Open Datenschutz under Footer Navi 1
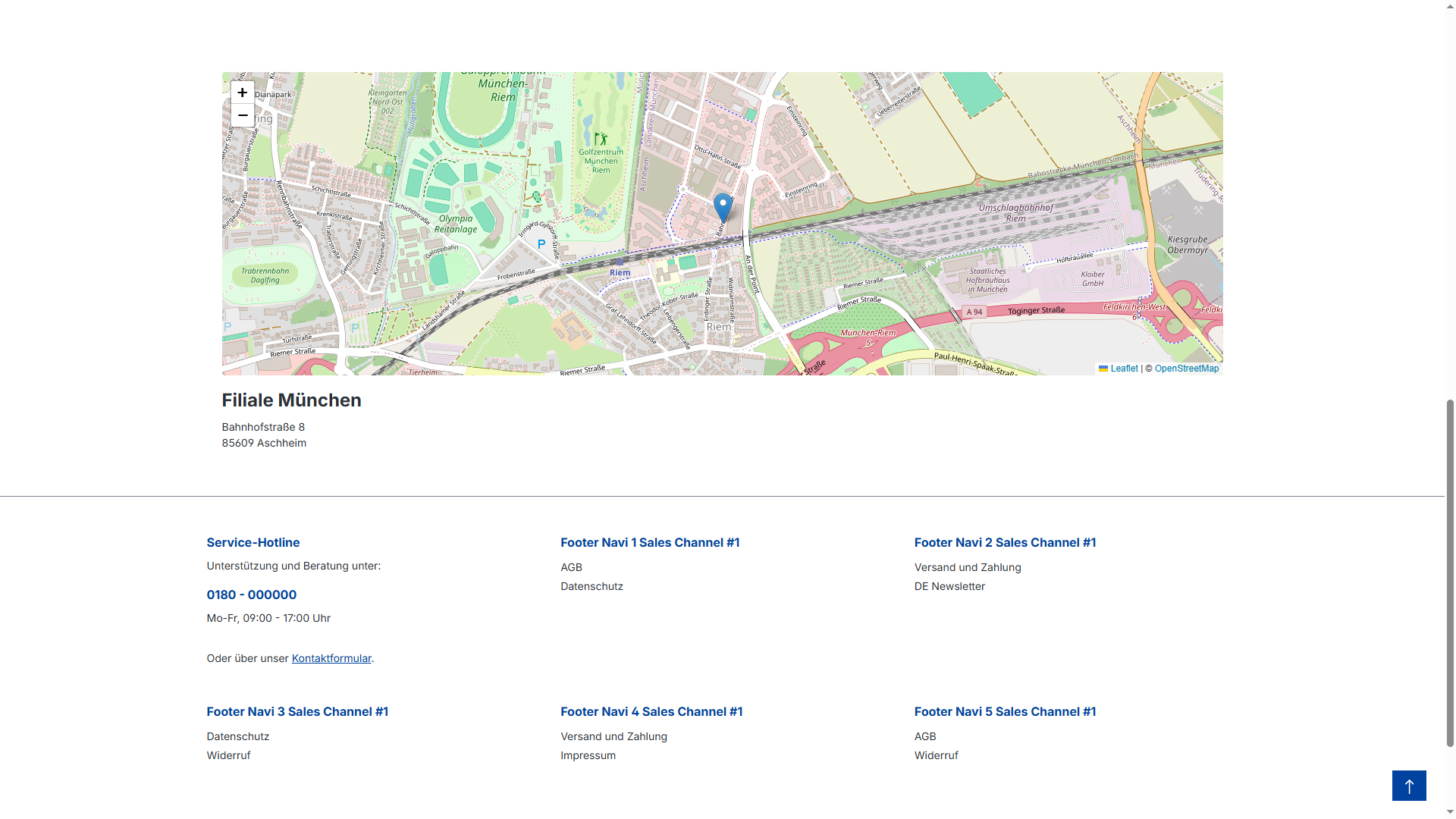Viewport: 1456px width, 819px height. pos(591,586)
